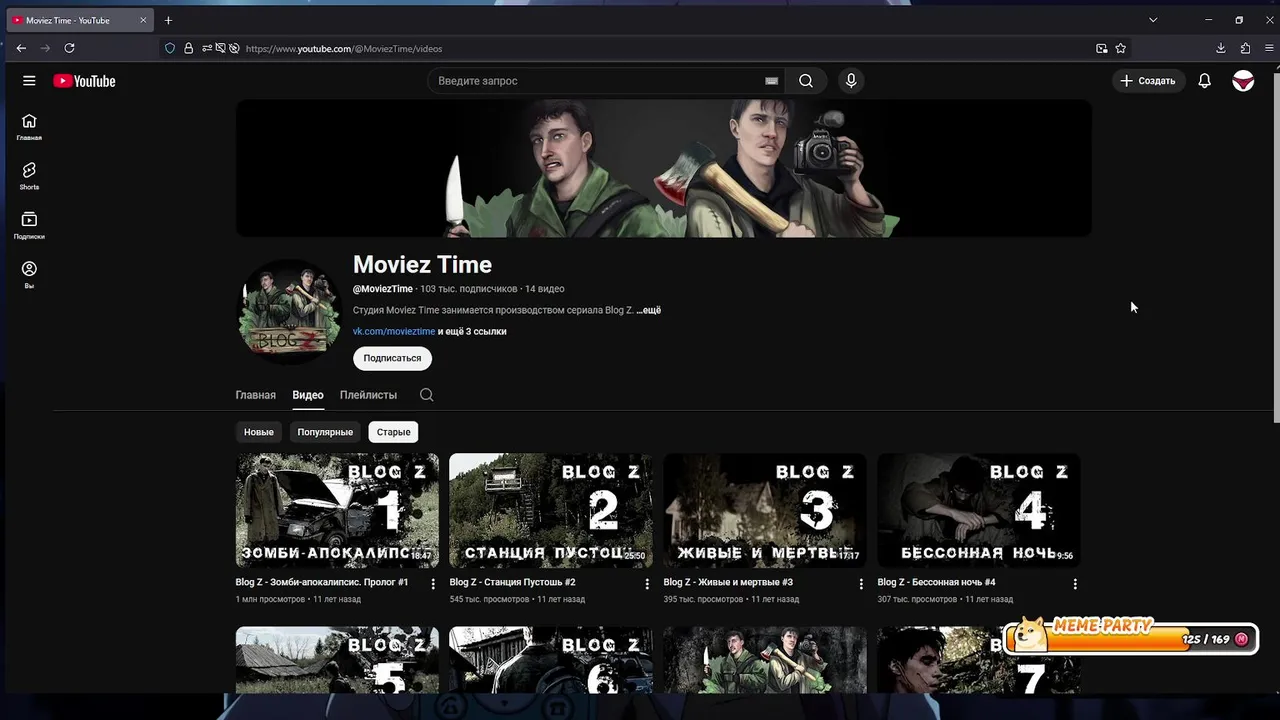1280x720 pixels.
Task: Open the YouTube hamburger guide menu
Action: 29,81
